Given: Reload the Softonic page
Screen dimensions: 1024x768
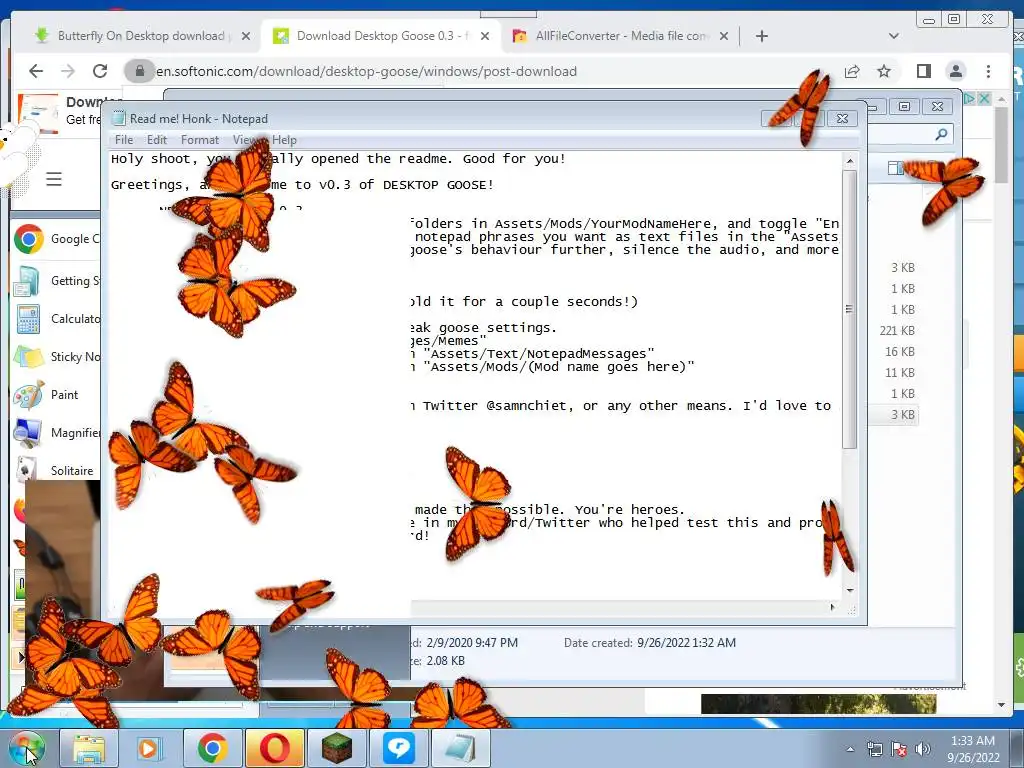Looking at the screenshot, I should coord(99,71).
